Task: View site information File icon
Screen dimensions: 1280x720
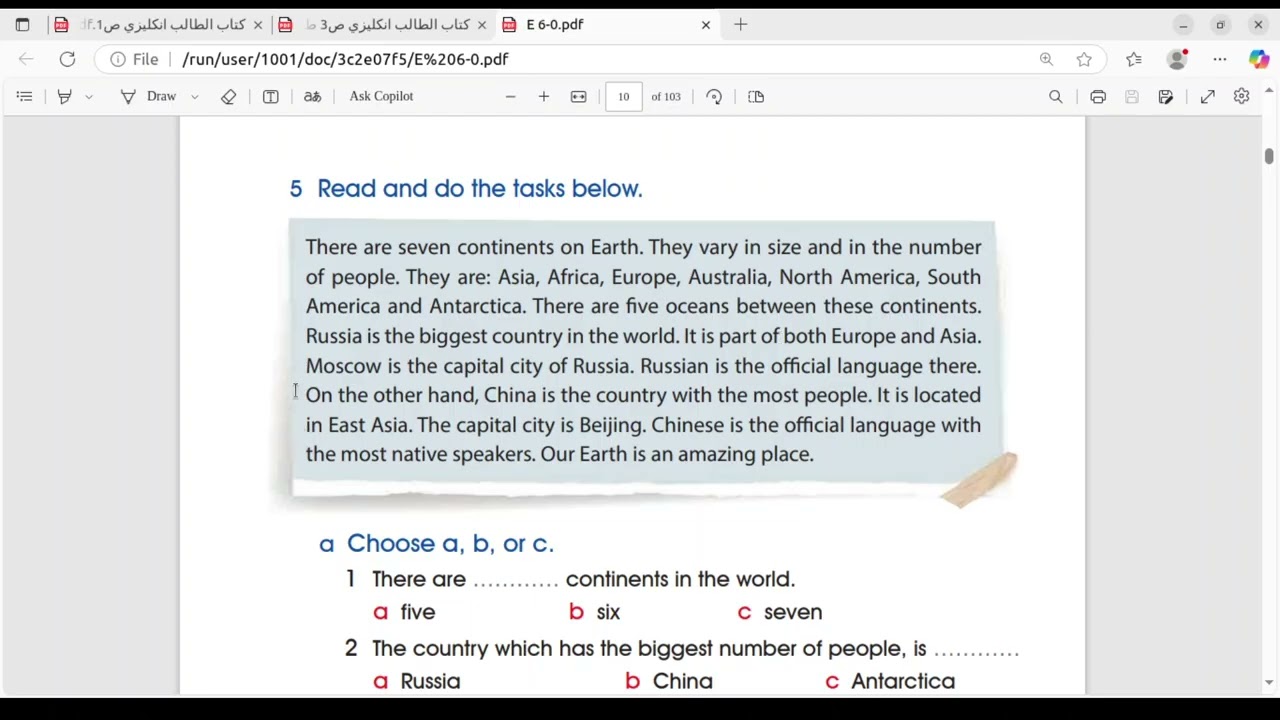Action: pos(134,59)
